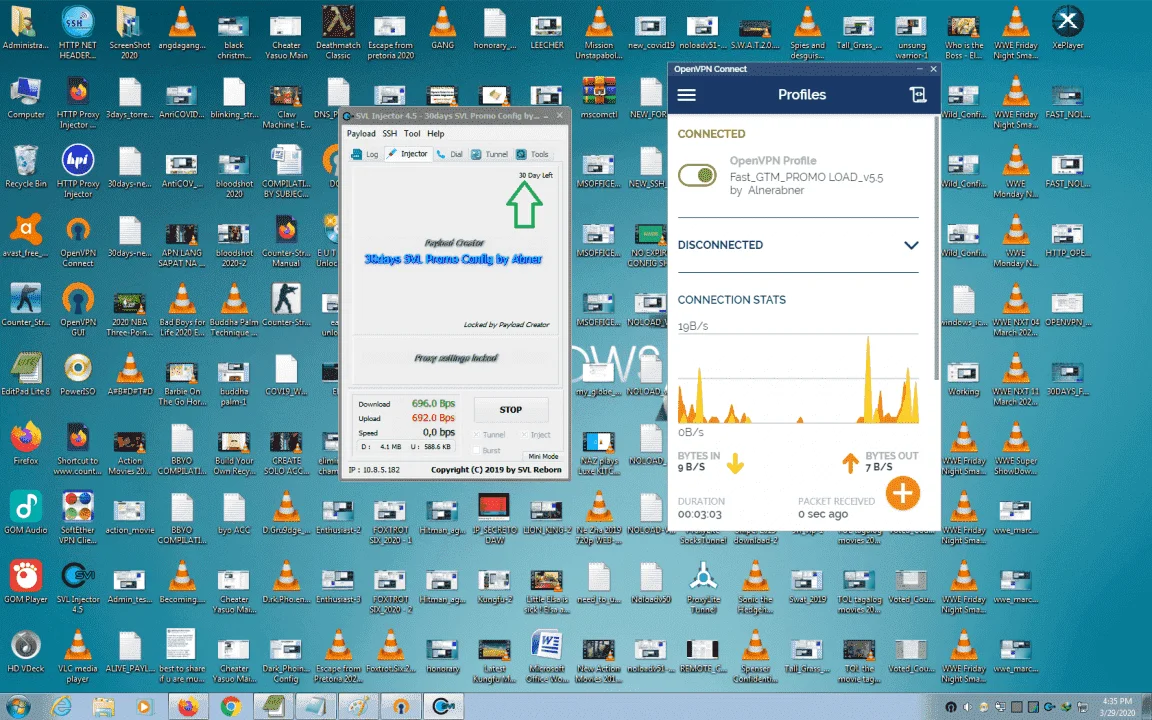Select the Administrator folder desktop icon
The image size is (1152, 720).
point(26,28)
